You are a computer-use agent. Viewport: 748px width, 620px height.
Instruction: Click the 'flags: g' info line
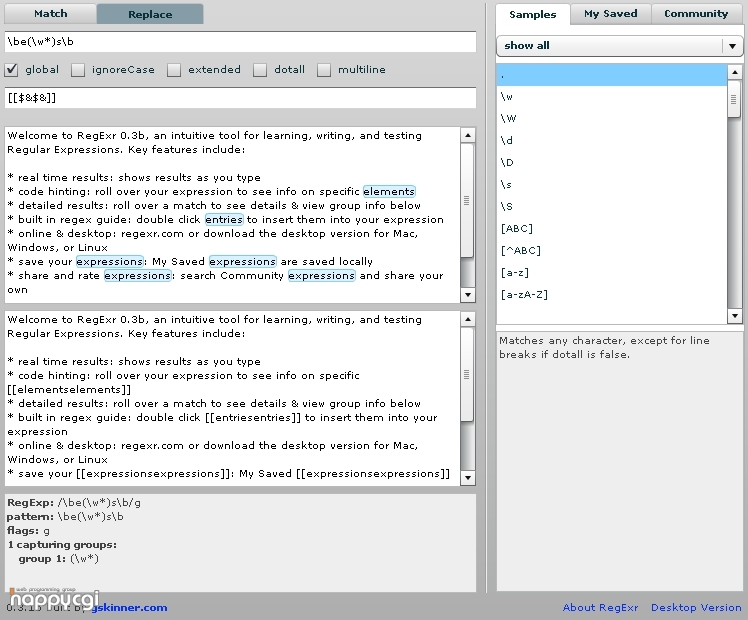pyautogui.click(x=28, y=531)
